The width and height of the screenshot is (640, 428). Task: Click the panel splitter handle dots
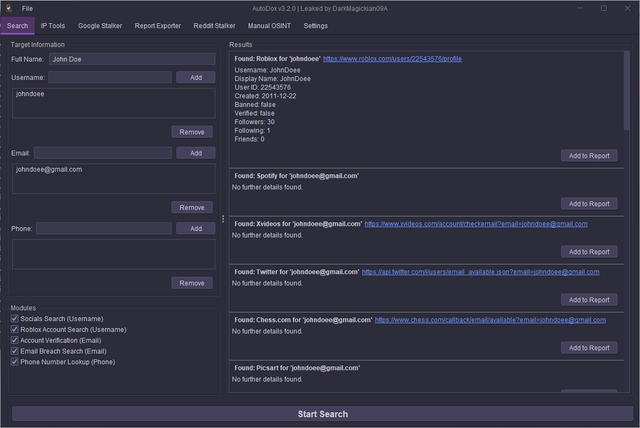(223, 219)
